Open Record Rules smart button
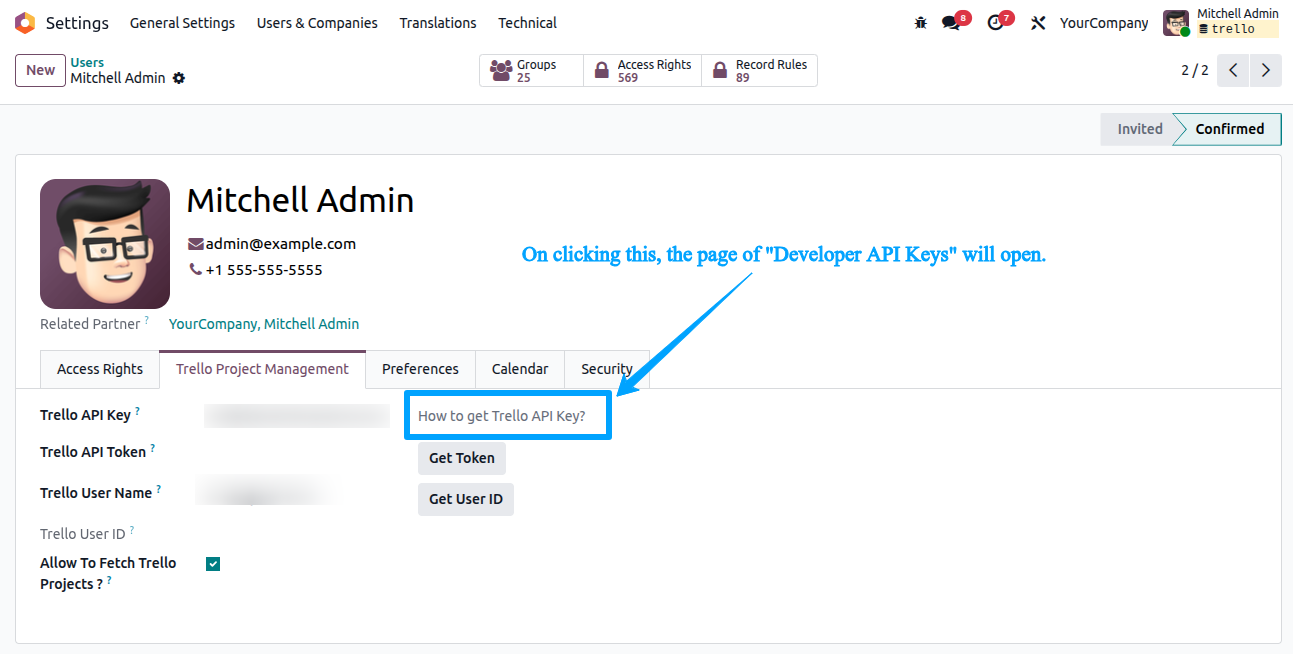Viewport: 1293px width, 654px height. coord(759,71)
